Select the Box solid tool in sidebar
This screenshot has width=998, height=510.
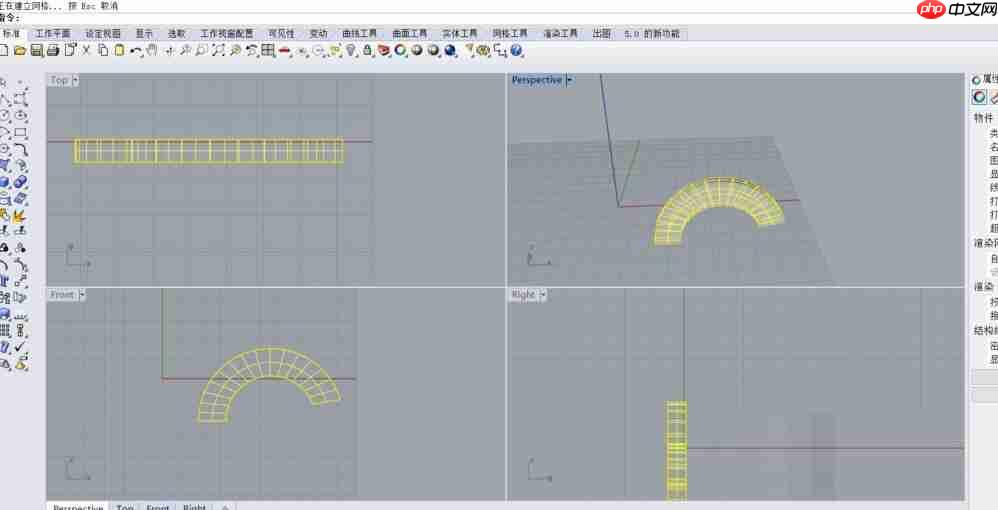tap(4, 183)
